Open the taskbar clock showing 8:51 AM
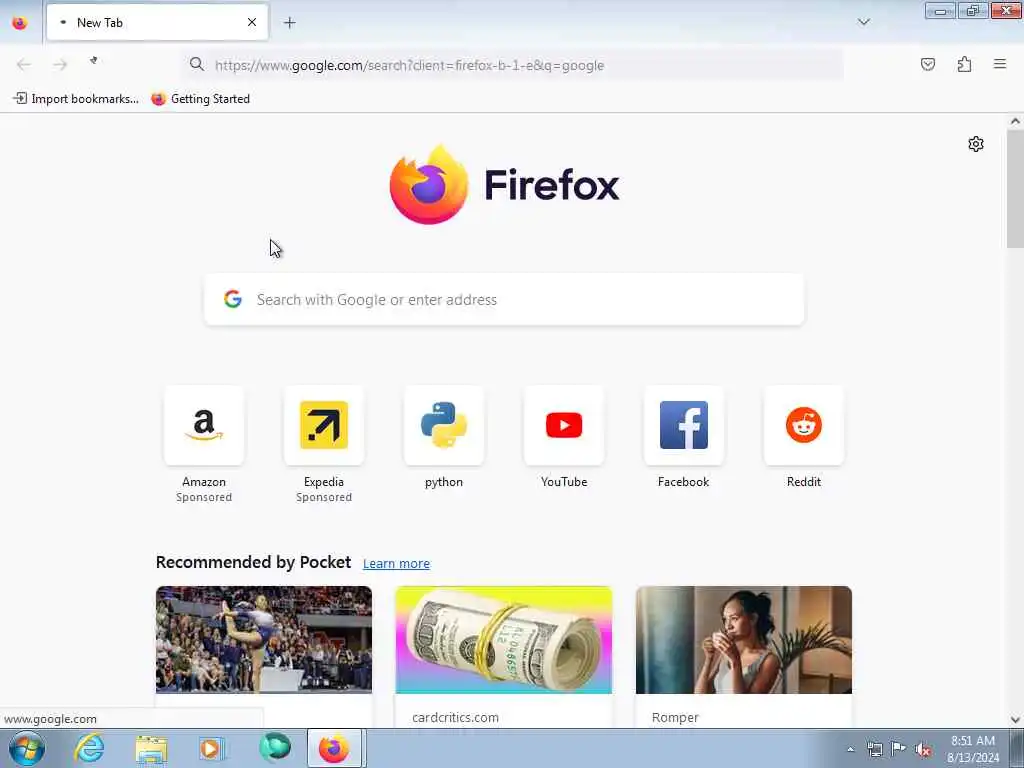This screenshot has width=1024, height=768. pos(973,749)
